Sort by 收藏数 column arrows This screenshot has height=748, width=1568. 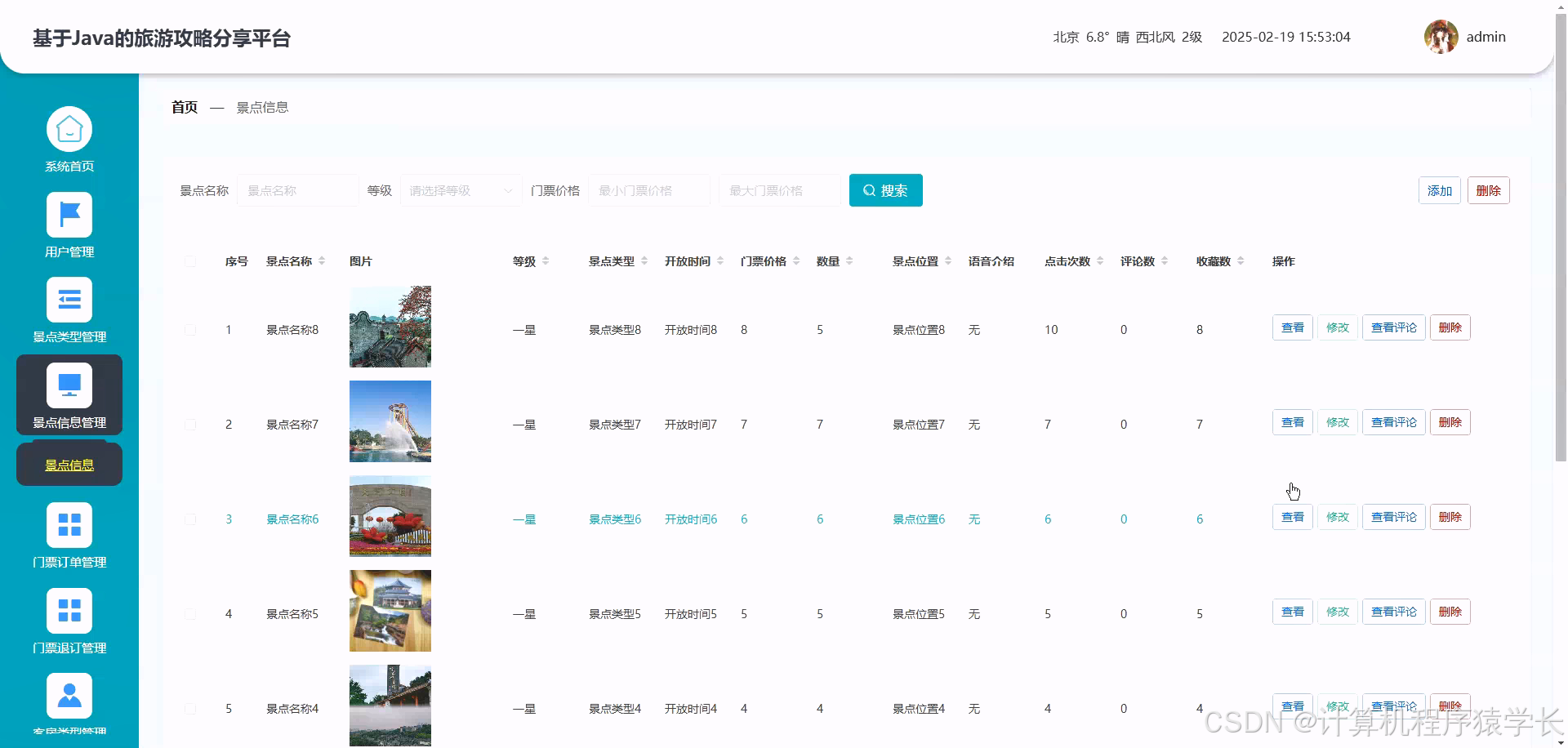click(1241, 261)
